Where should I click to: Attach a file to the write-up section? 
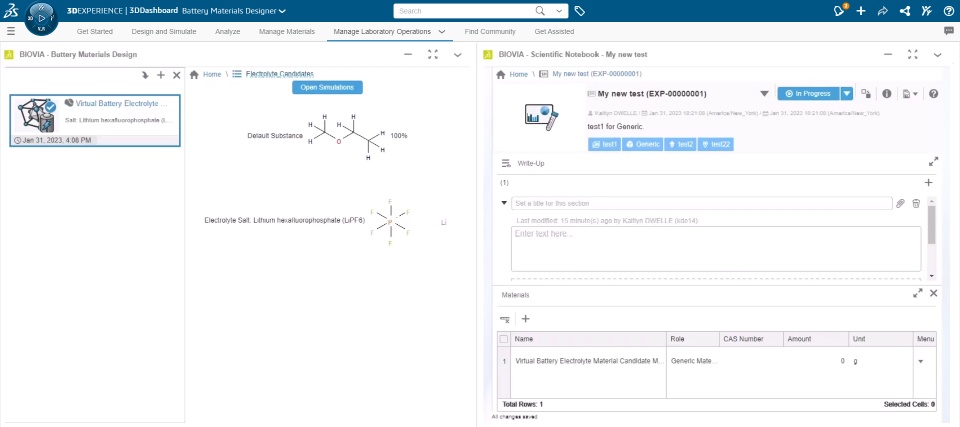click(900, 203)
